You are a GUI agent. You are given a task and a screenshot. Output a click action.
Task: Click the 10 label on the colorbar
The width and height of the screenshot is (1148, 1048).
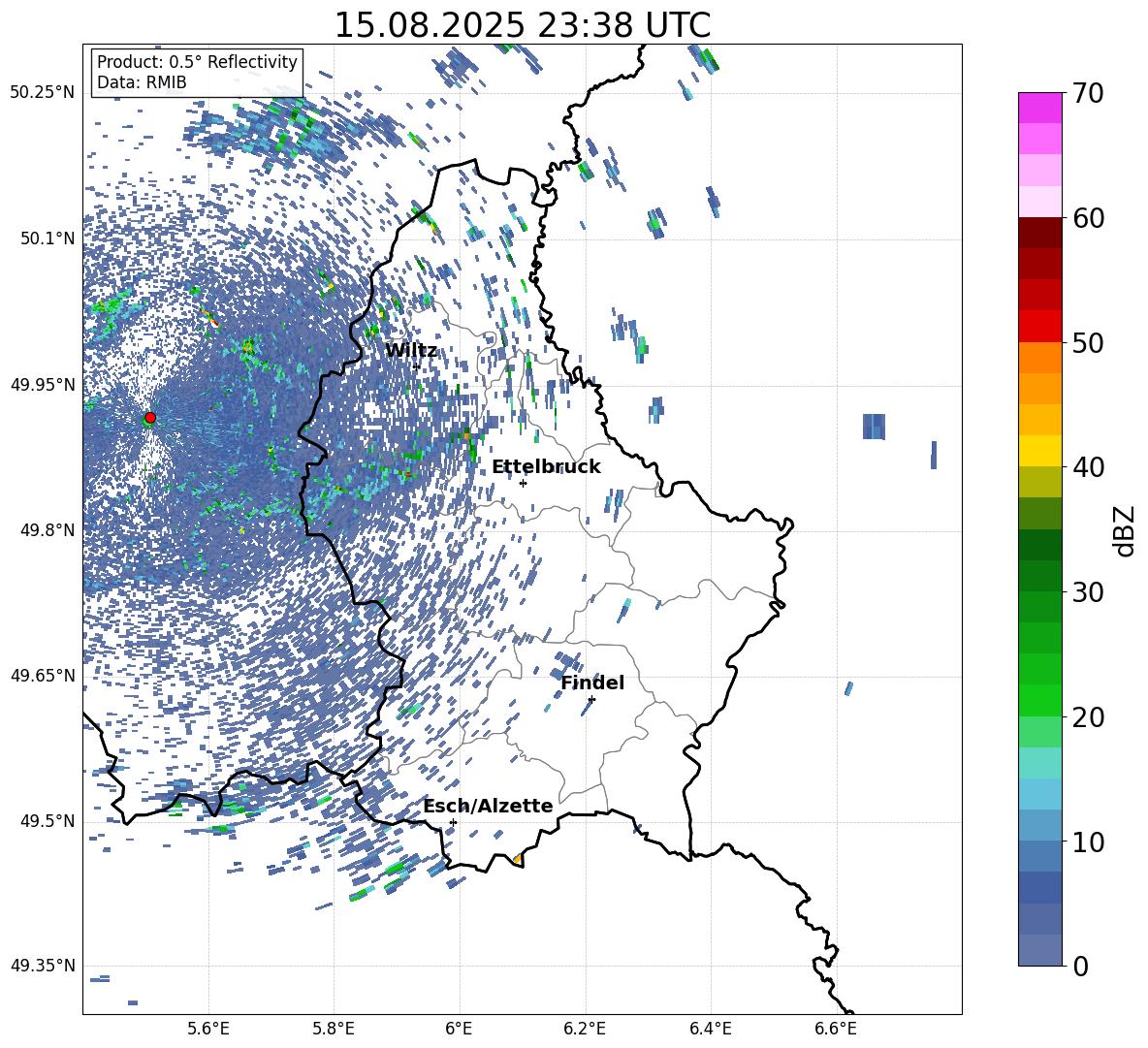1087,842
